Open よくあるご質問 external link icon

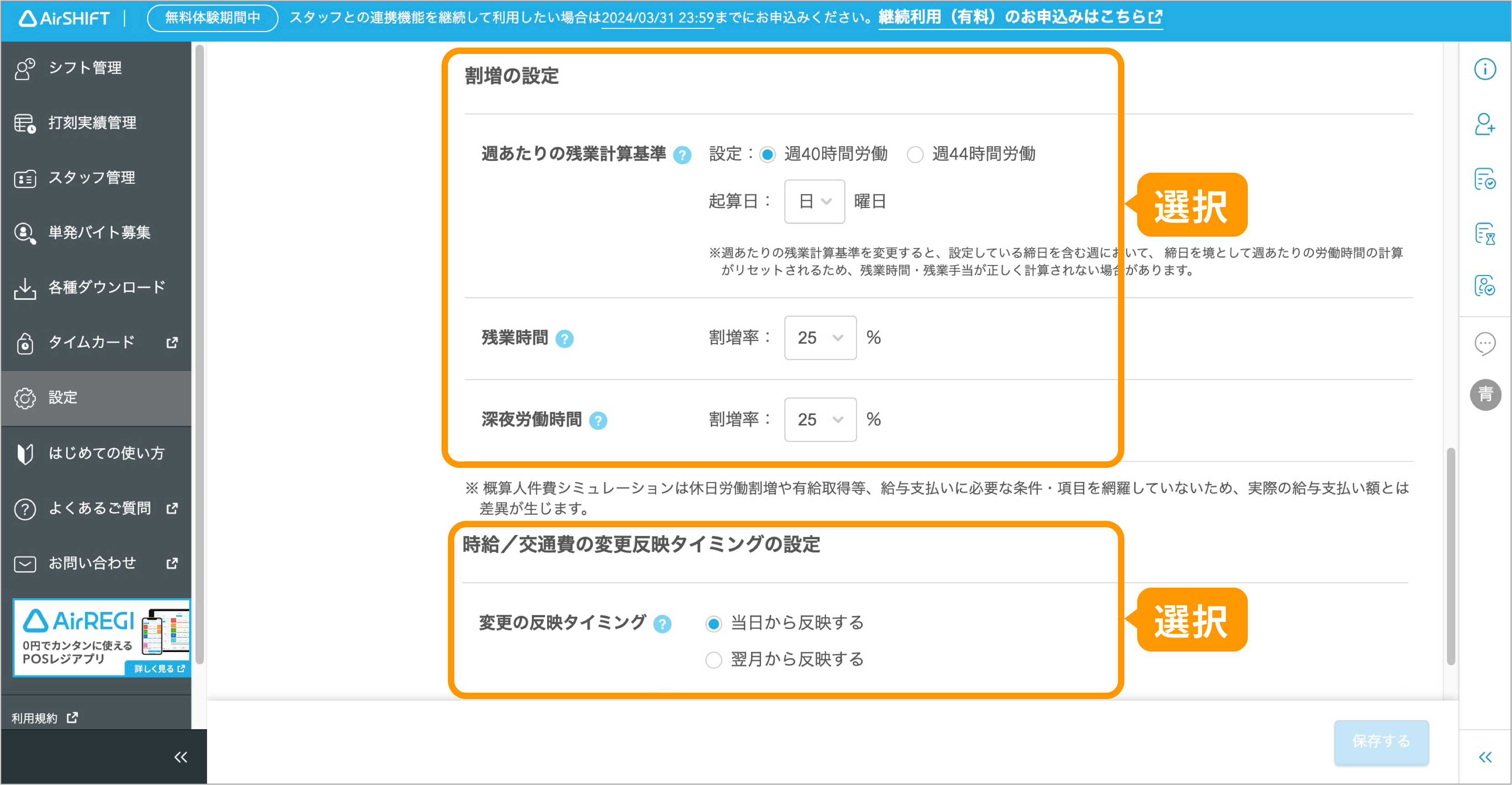point(172,508)
